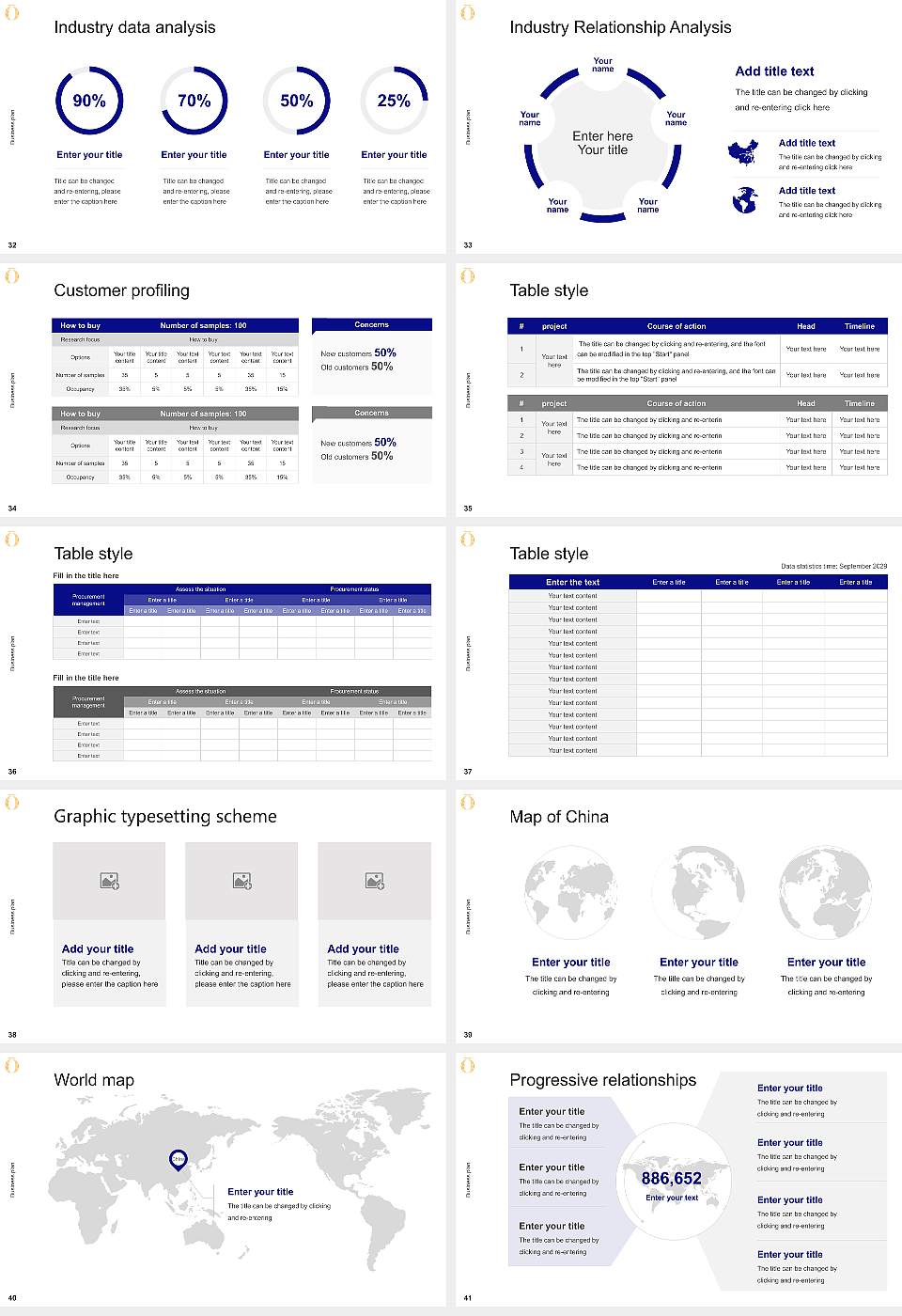The height and width of the screenshot is (1316, 902).
Task: Select the 'Industry data analysis' slide title
Action: [134, 27]
